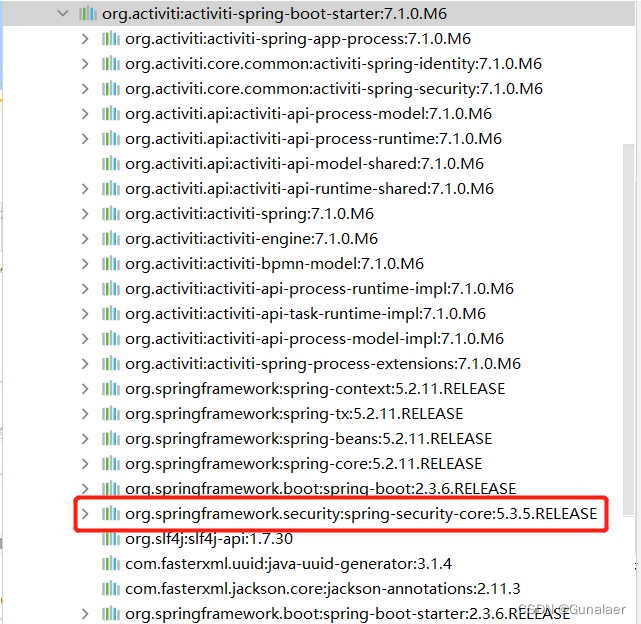Click library icon of spring-context
The width and height of the screenshot is (641, 624).
(x=110, y=388)
